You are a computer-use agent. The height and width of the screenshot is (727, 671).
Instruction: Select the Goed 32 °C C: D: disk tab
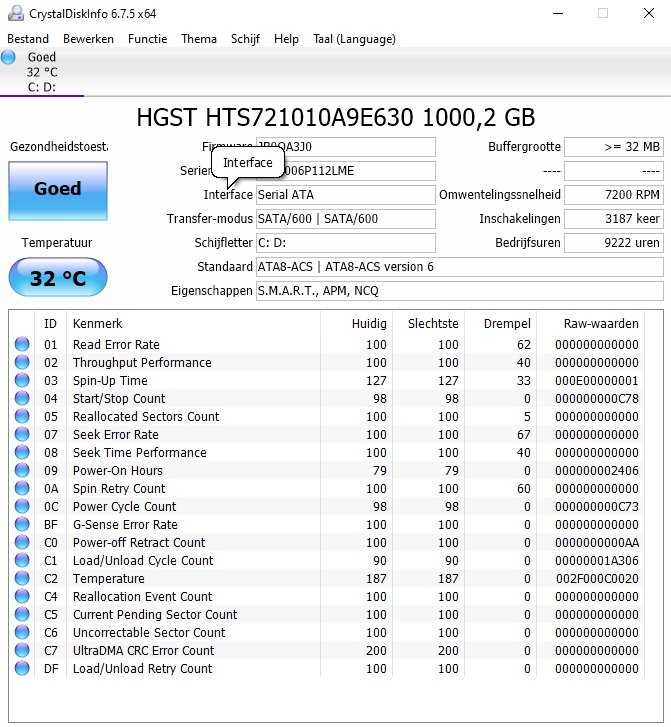42,72
